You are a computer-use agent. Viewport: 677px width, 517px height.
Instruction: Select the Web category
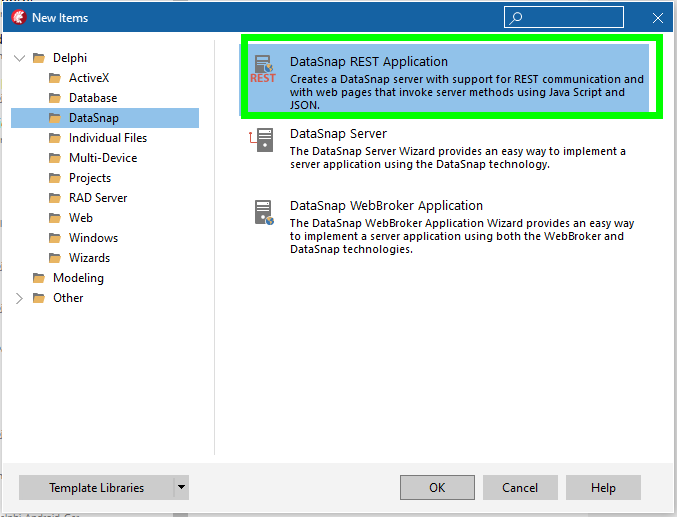pos(81,218)
